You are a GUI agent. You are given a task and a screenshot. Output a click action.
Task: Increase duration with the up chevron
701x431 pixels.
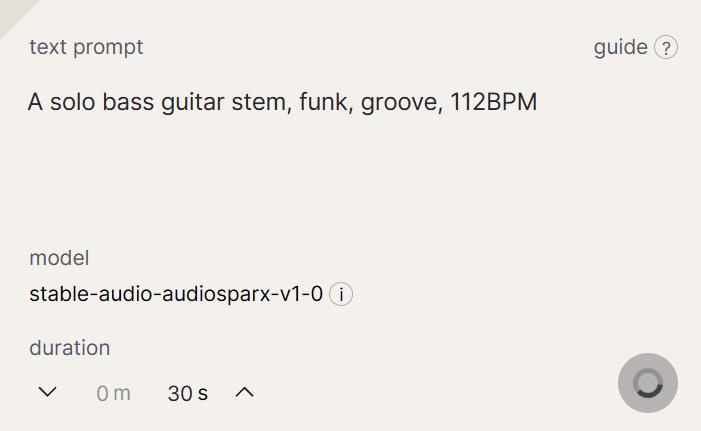(245, 393)
